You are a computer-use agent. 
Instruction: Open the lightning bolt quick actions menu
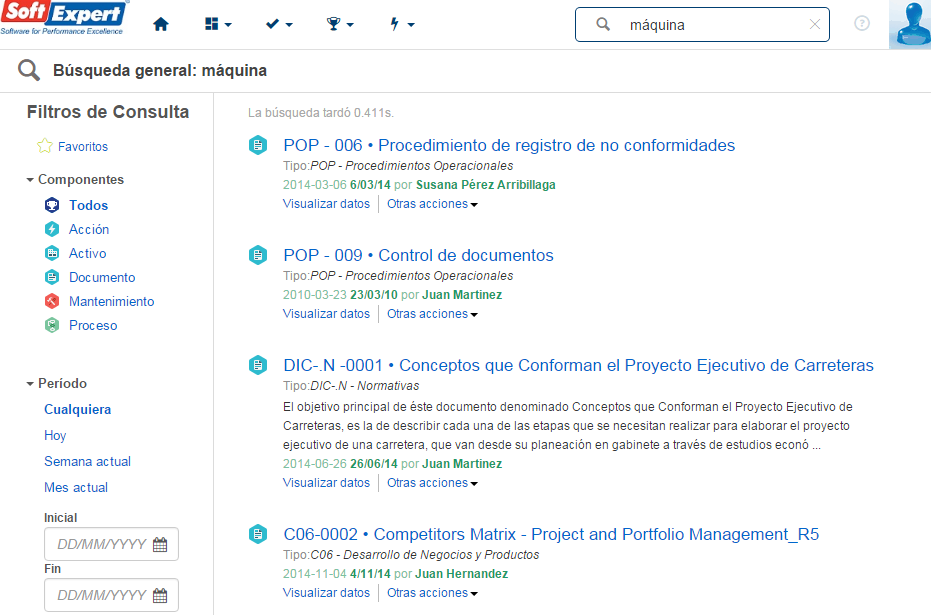pyautogui.click(x=401, y=24)
